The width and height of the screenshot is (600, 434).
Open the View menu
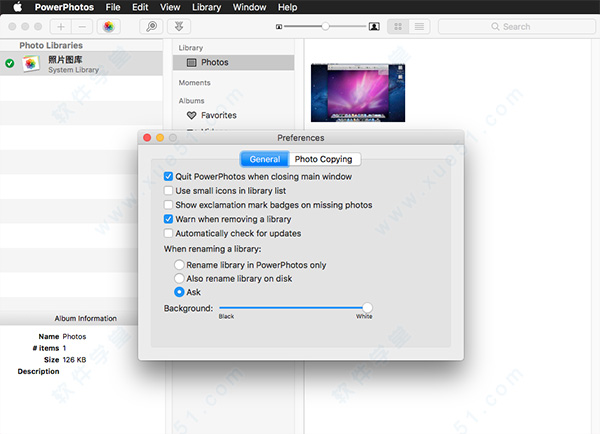pyautogui.click(x=170, y=7)
